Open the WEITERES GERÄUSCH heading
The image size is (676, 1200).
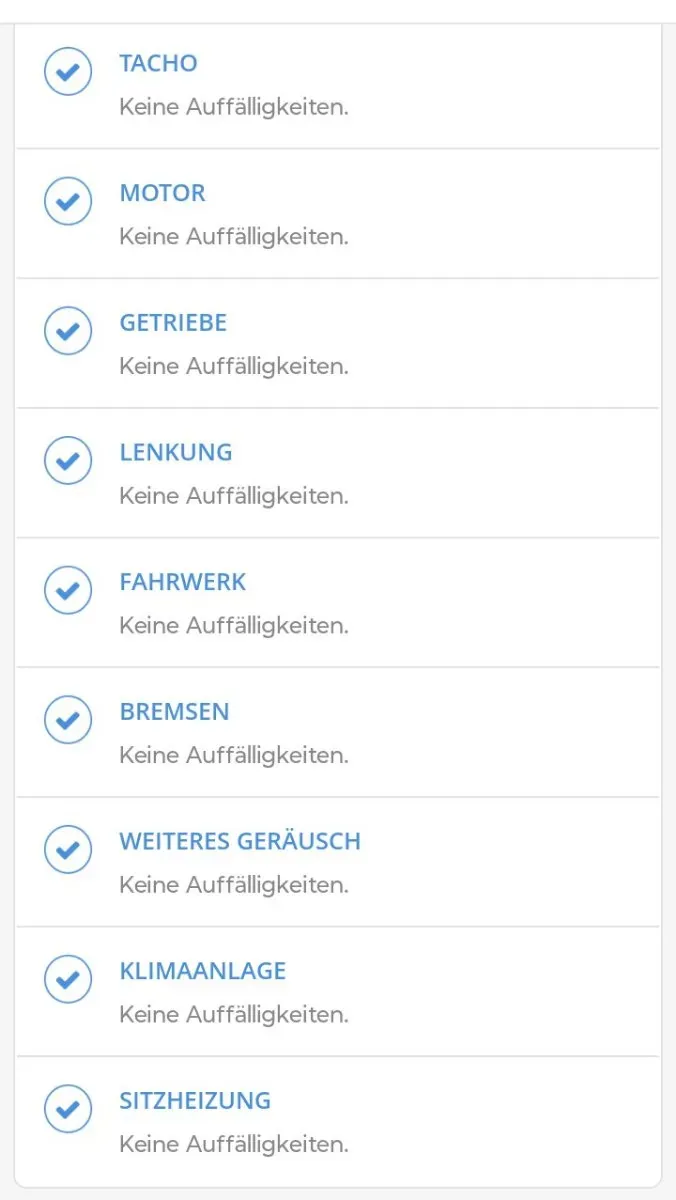240,841
